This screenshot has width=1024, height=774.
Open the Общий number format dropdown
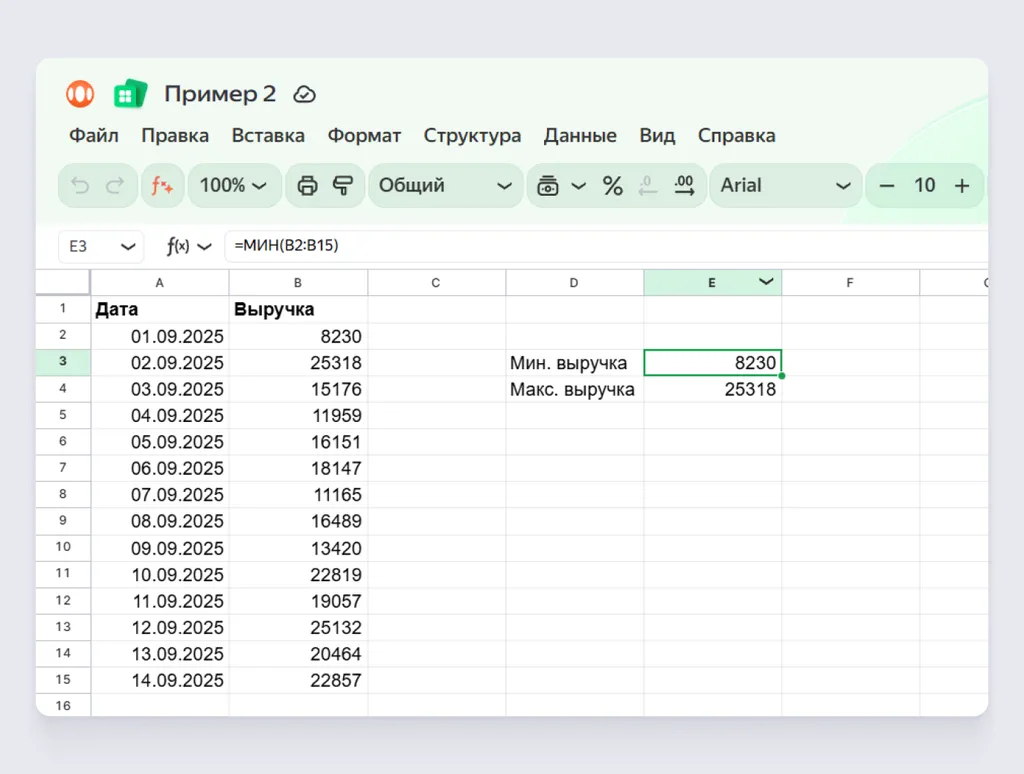445,186
